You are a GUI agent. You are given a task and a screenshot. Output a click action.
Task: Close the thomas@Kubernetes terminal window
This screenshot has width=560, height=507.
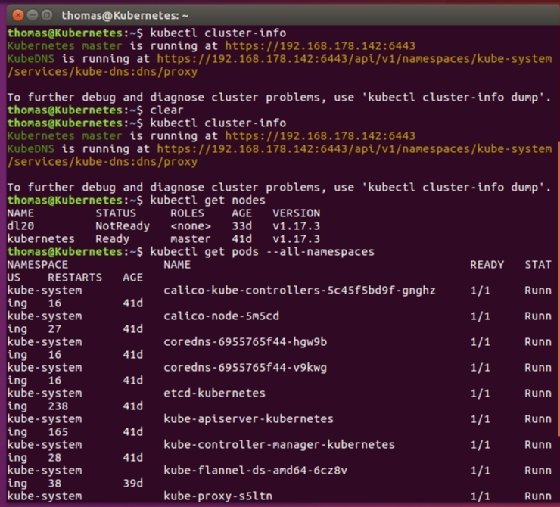(18, 15)
